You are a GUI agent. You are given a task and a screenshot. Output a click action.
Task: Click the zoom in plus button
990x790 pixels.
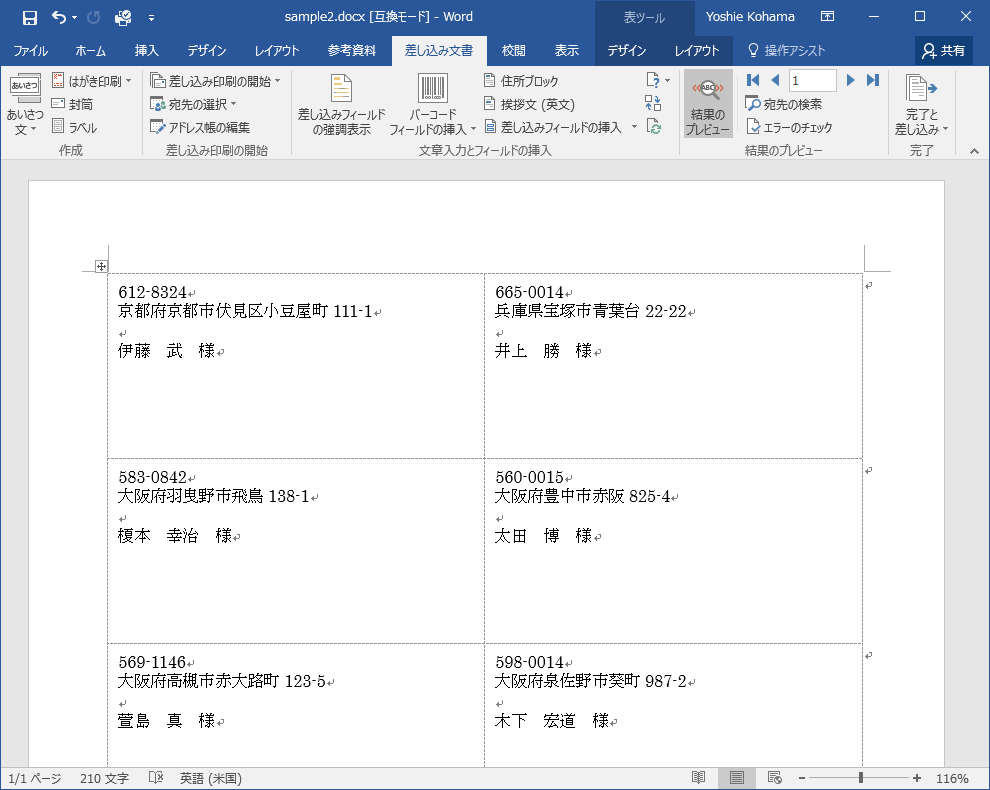coord(917,778)
